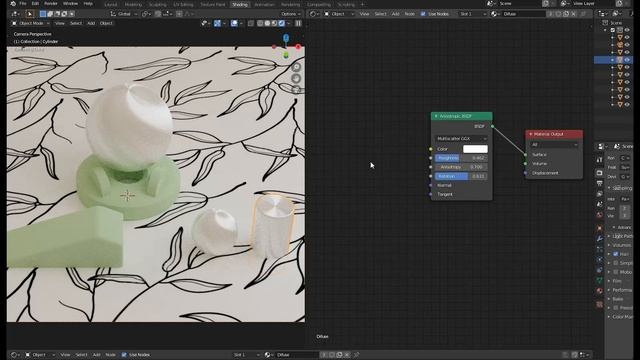This screenshot has width=640, height=360.
Task: Open viewport Options dropdown
Action: click(x=290, y=14)
